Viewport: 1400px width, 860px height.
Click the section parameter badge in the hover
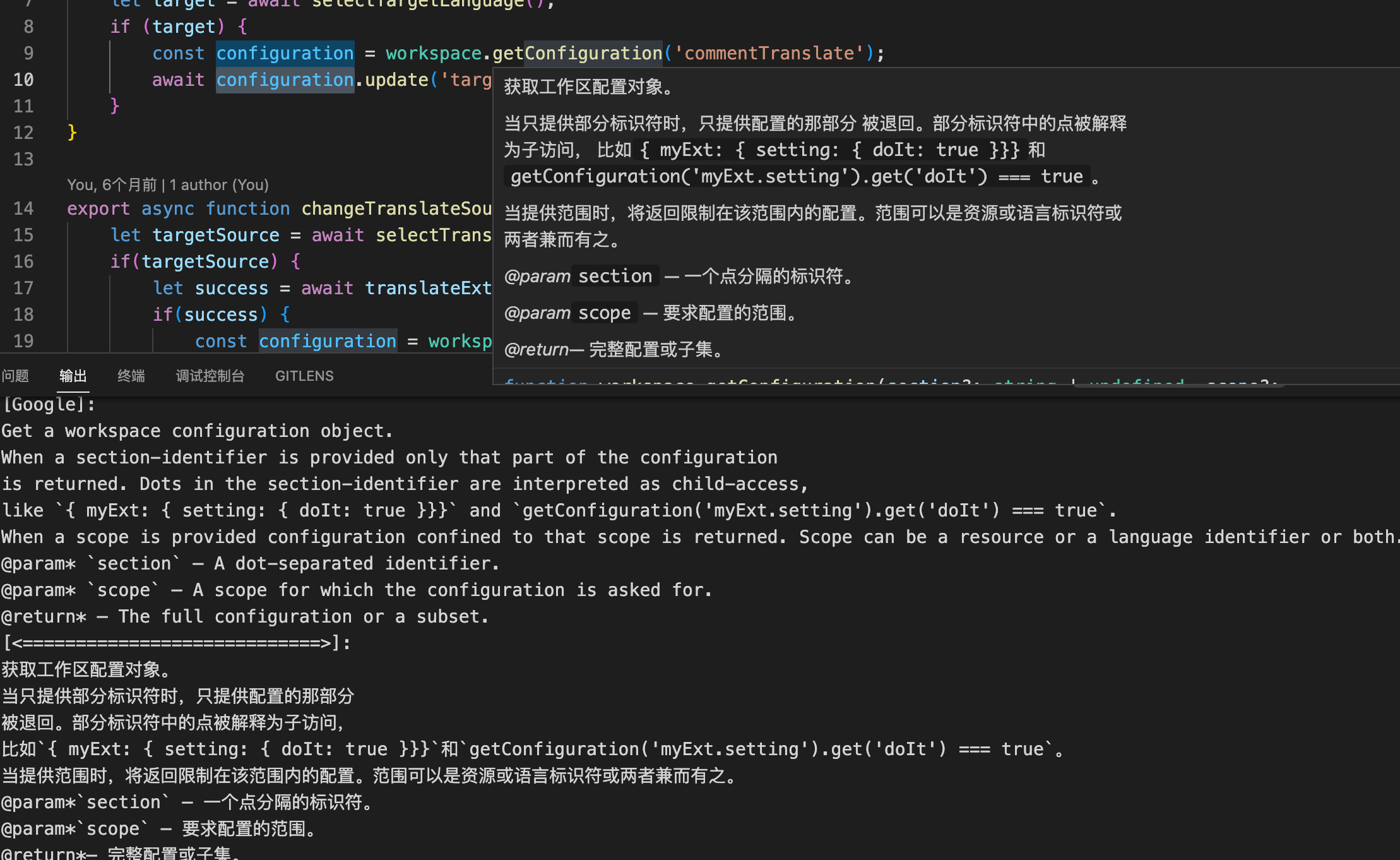click(x=614, y=276)
